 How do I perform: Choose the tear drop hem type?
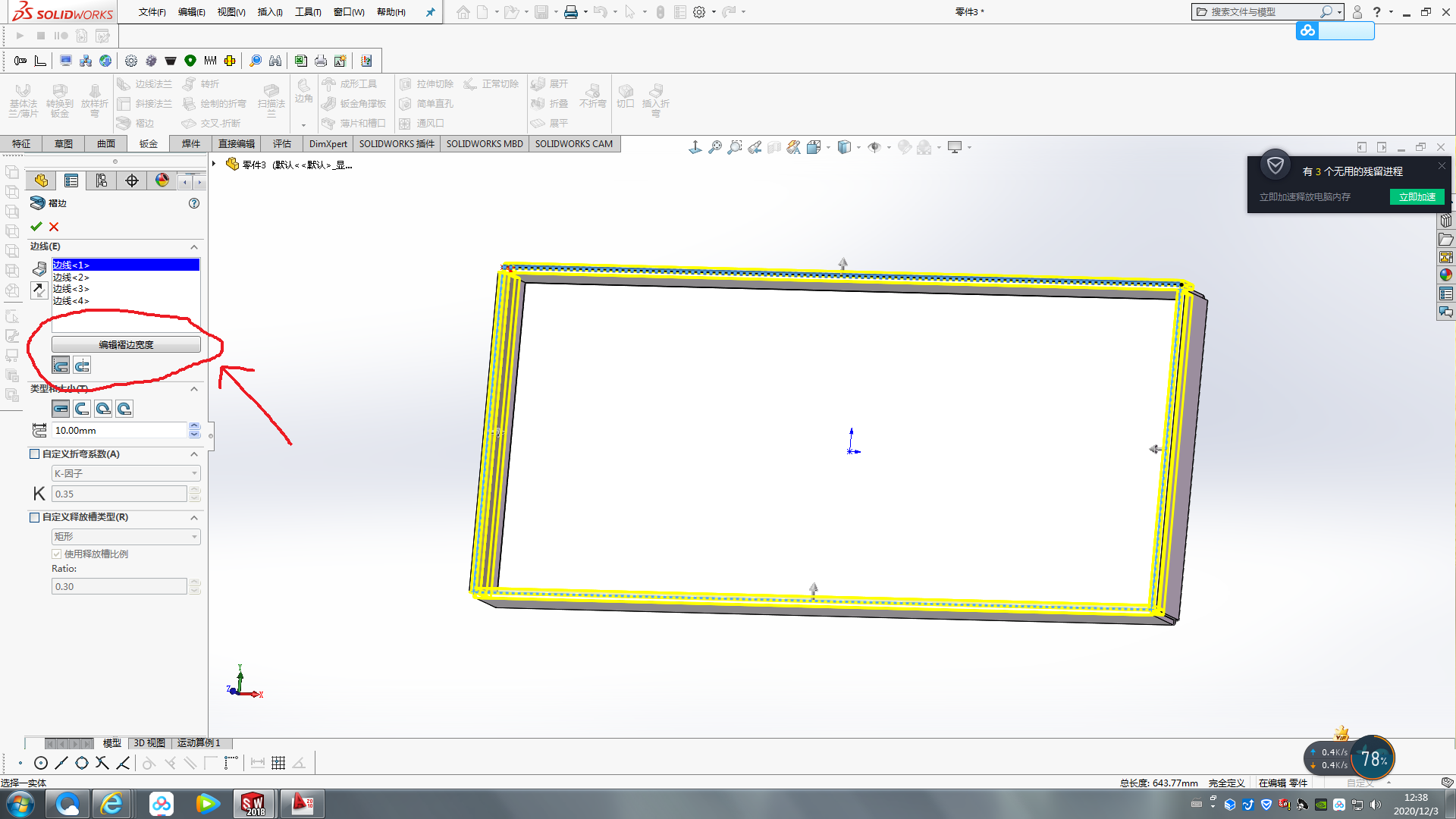pos(103,409)
